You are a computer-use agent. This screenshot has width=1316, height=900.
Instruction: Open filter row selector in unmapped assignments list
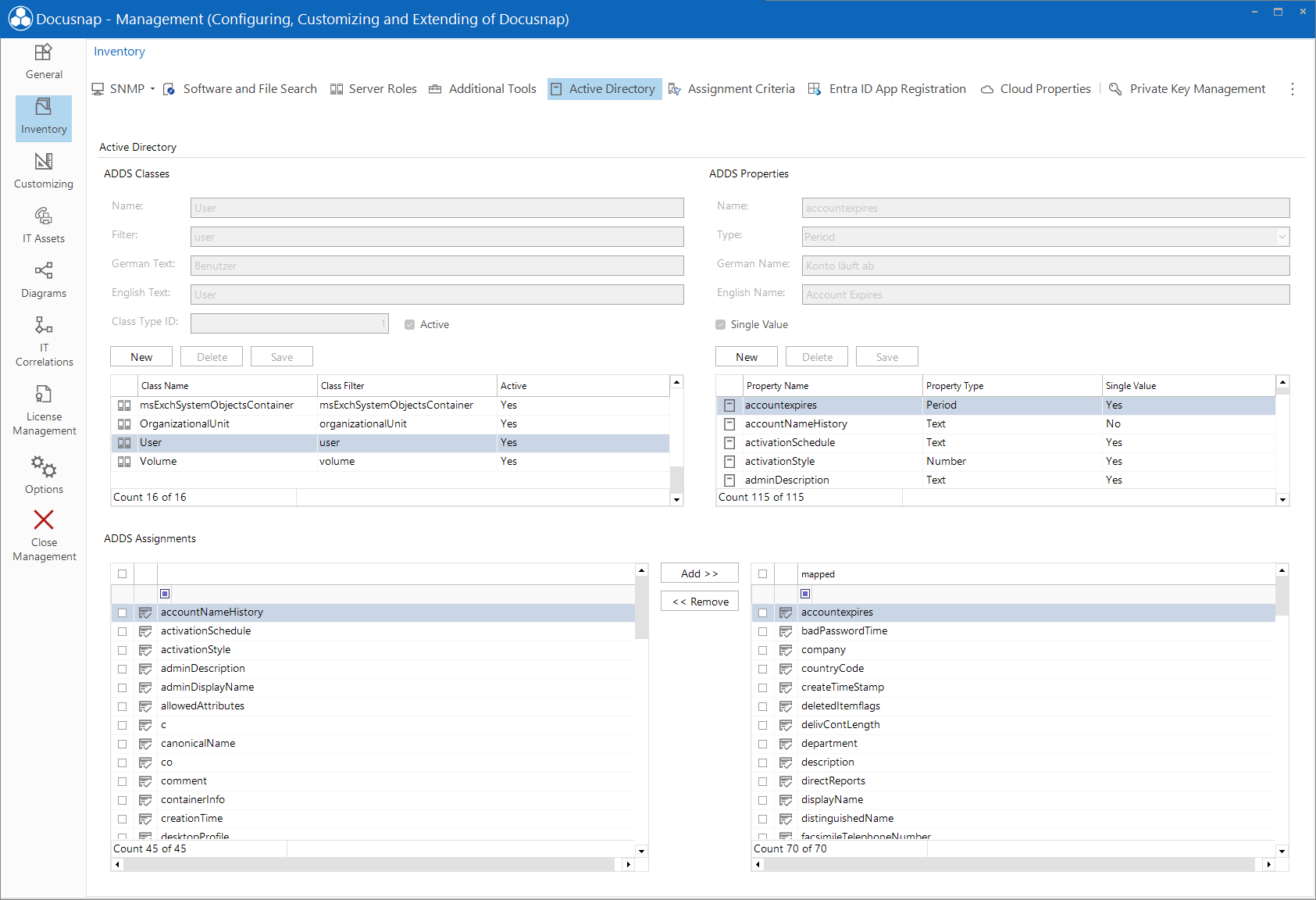165,594
